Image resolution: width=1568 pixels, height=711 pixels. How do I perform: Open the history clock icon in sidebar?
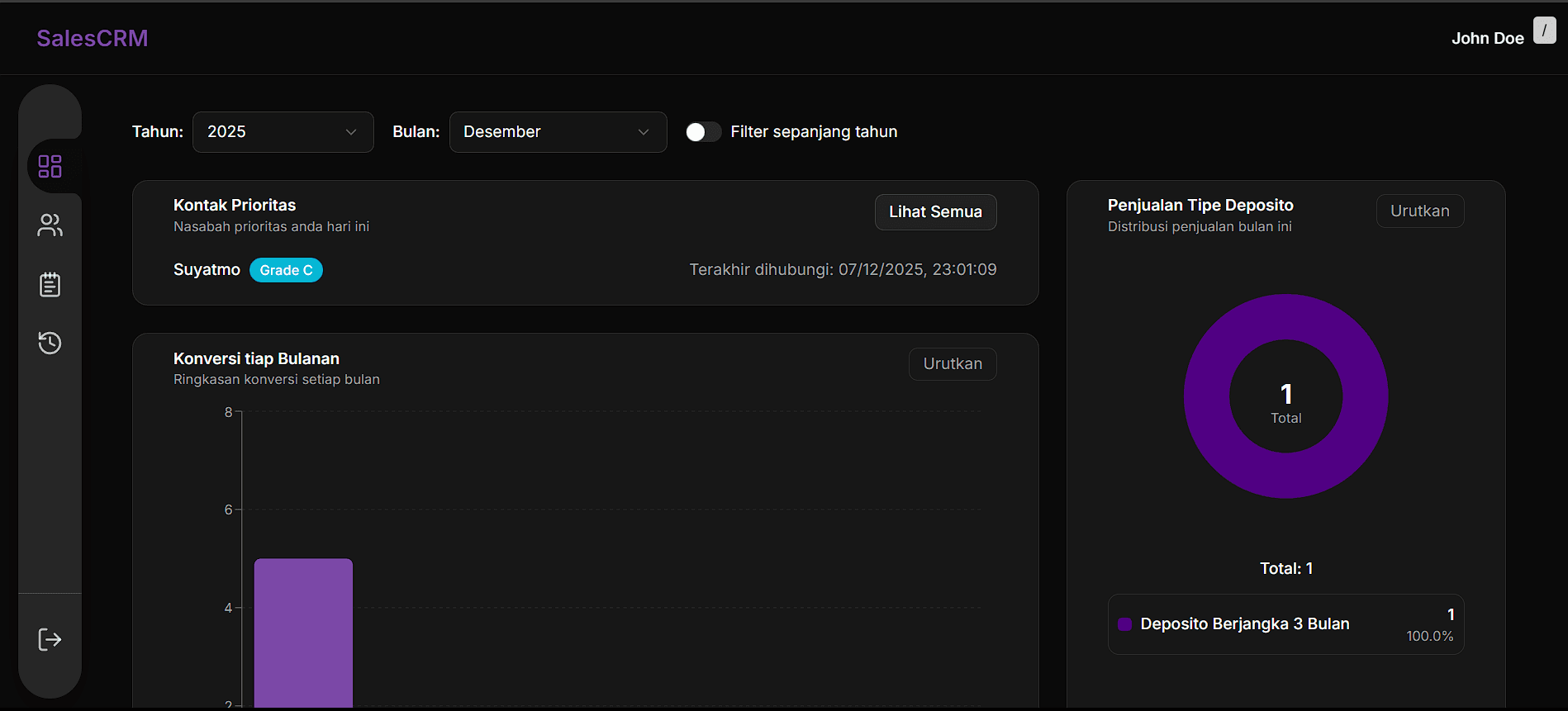click(50, 343)
